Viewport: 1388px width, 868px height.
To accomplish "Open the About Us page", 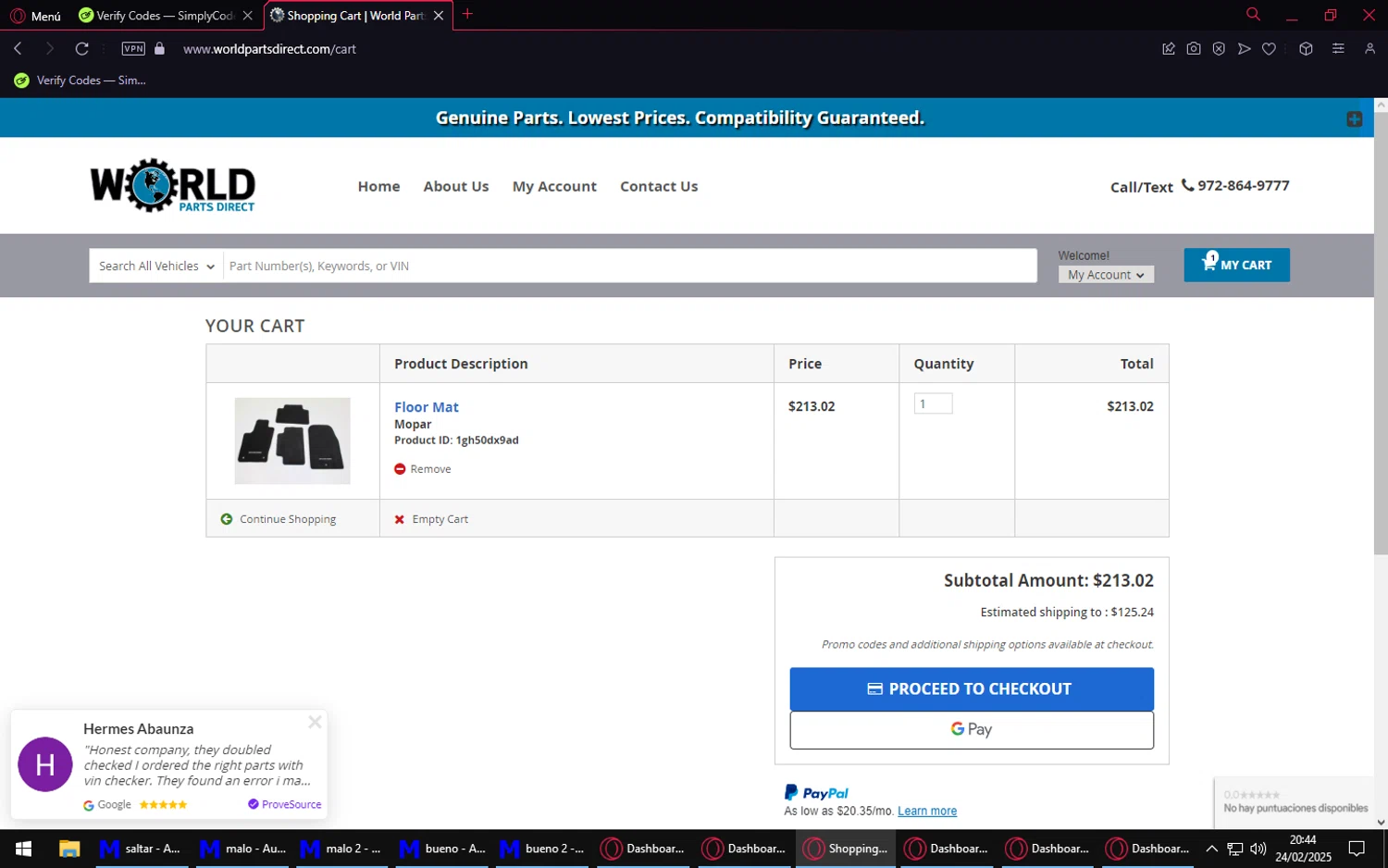I will 456,186.
